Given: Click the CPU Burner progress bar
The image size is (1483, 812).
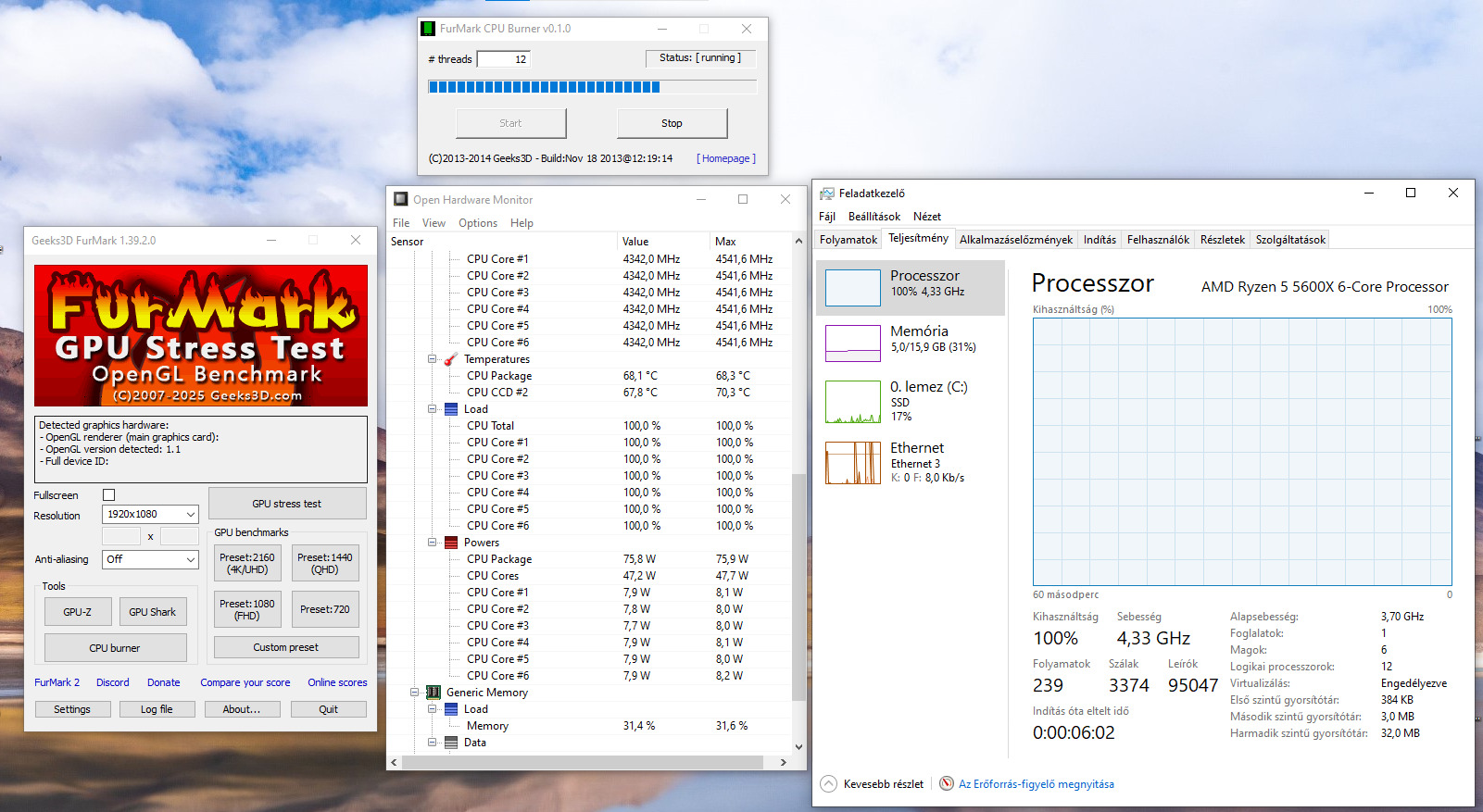Looking at the screenshot, I should (x=593, y=87).
